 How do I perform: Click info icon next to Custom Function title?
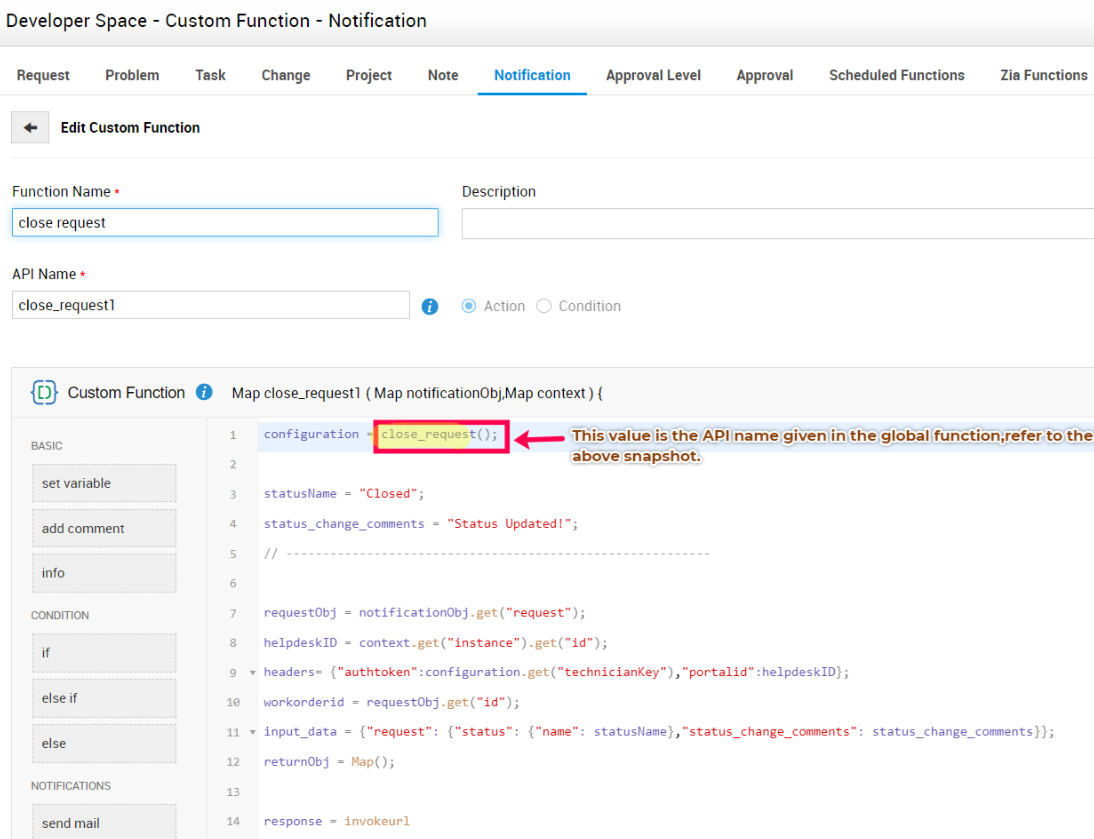coord(204,392)
